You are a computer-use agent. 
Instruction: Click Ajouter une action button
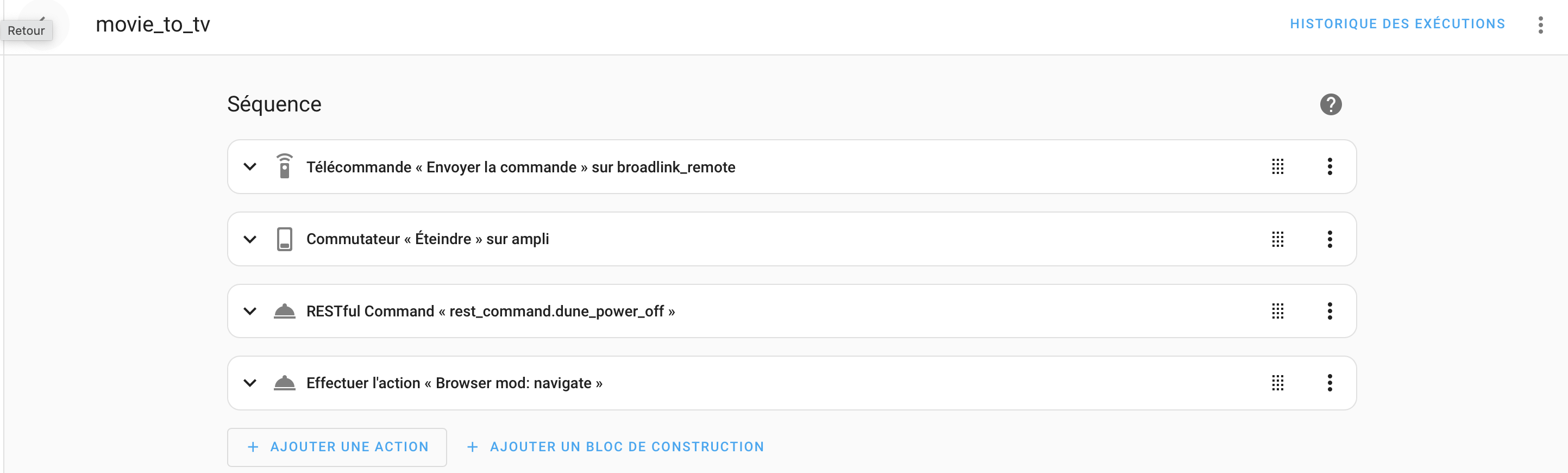tap(337, 447)
